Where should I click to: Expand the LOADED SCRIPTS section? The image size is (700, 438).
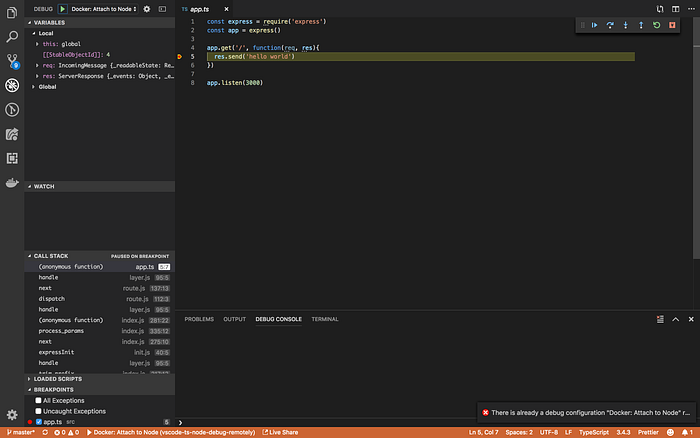(100, 379)
